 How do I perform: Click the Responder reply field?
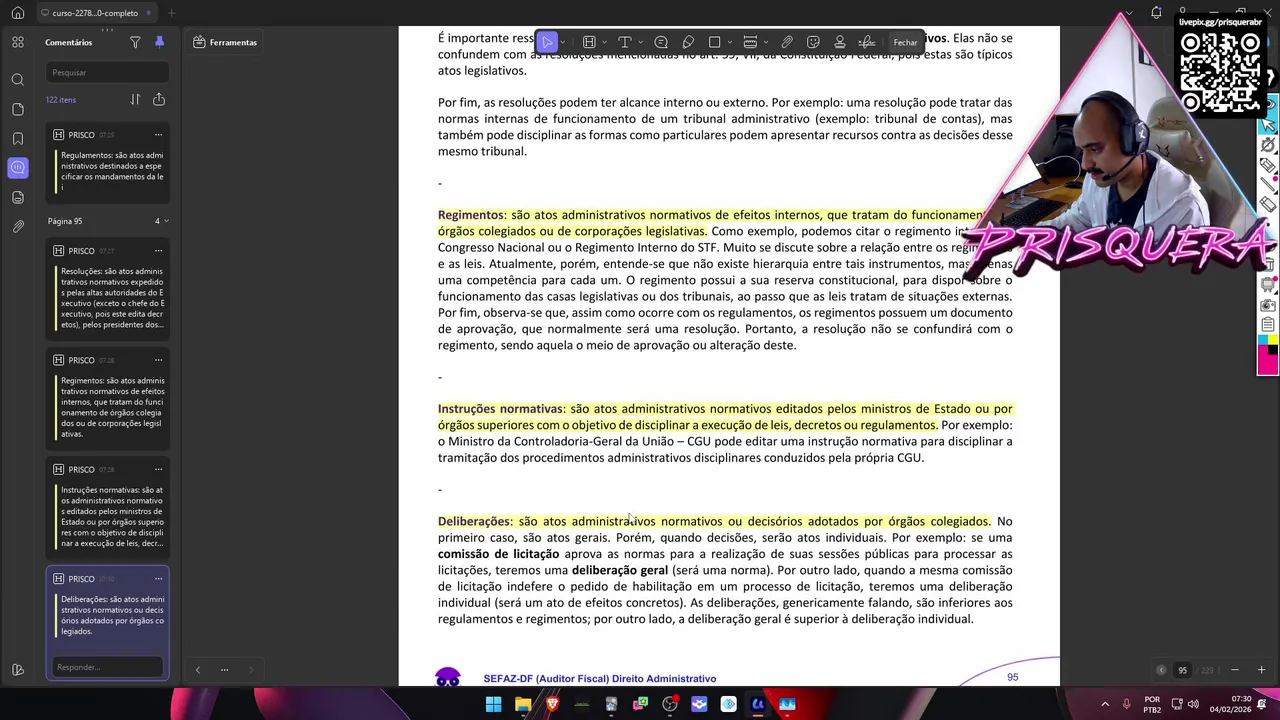coord(107,667)
